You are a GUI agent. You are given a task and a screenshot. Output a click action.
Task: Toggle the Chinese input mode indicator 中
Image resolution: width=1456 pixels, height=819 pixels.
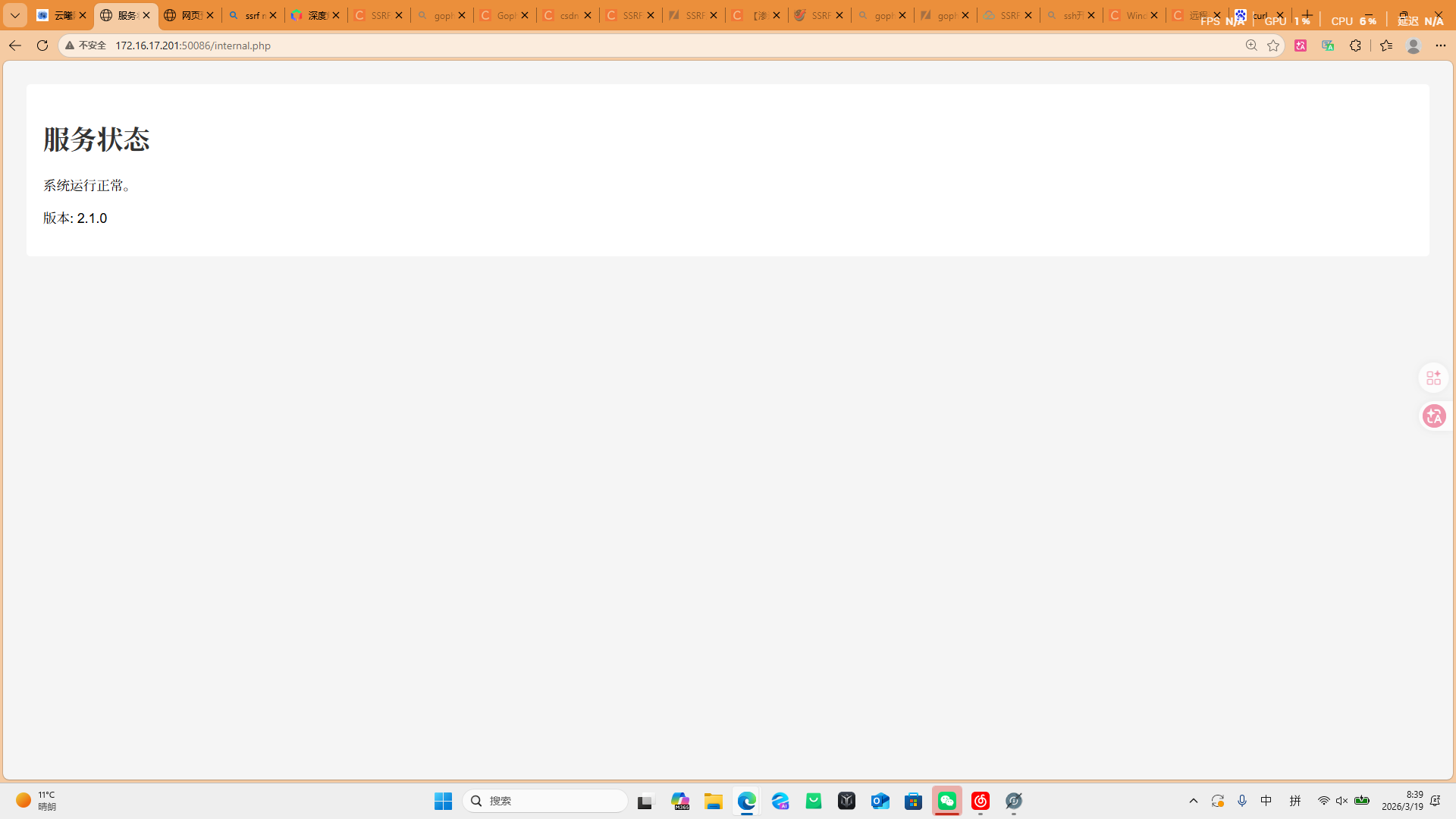(1266, 801)
